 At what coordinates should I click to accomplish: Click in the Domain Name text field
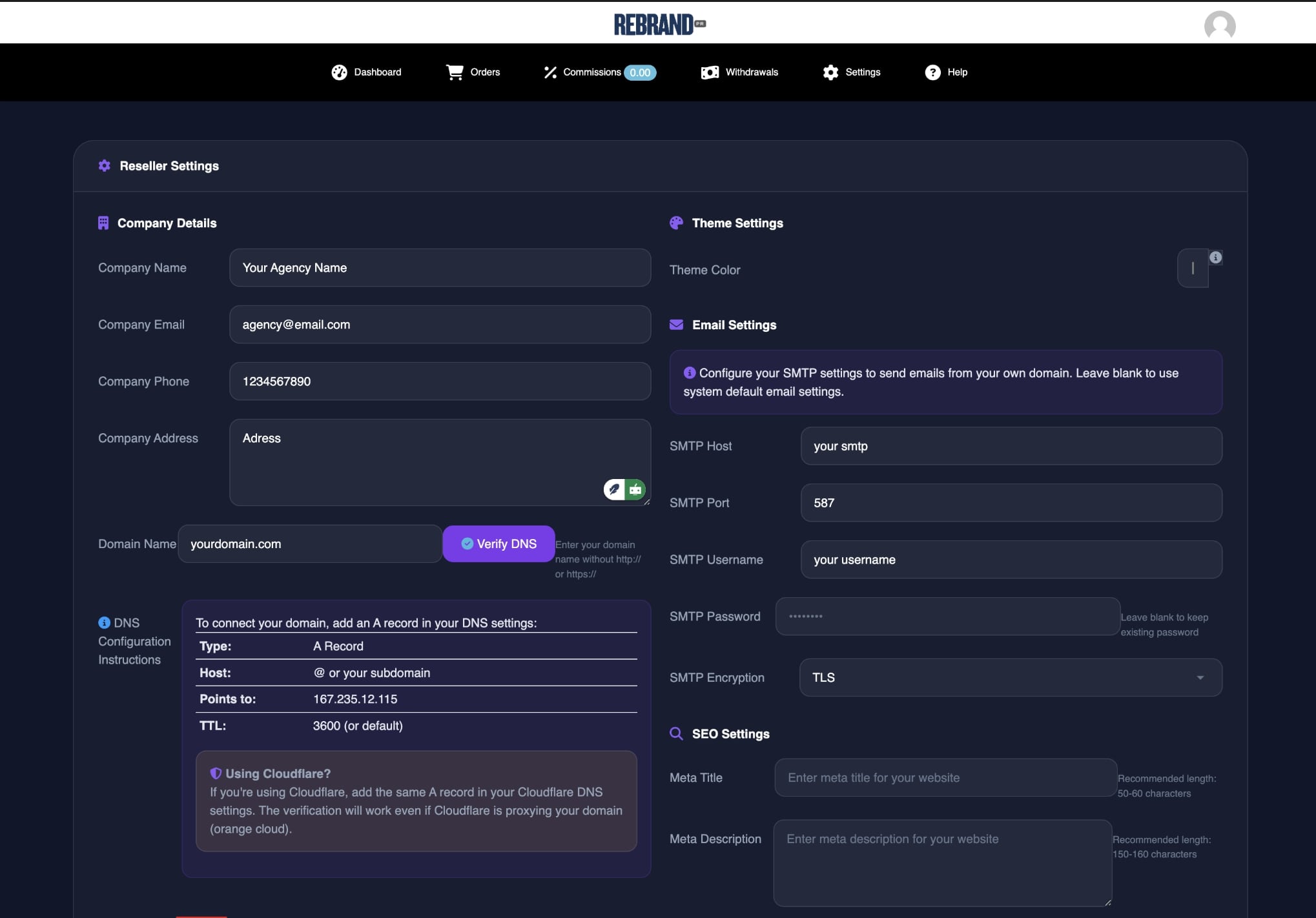point(310,544)
